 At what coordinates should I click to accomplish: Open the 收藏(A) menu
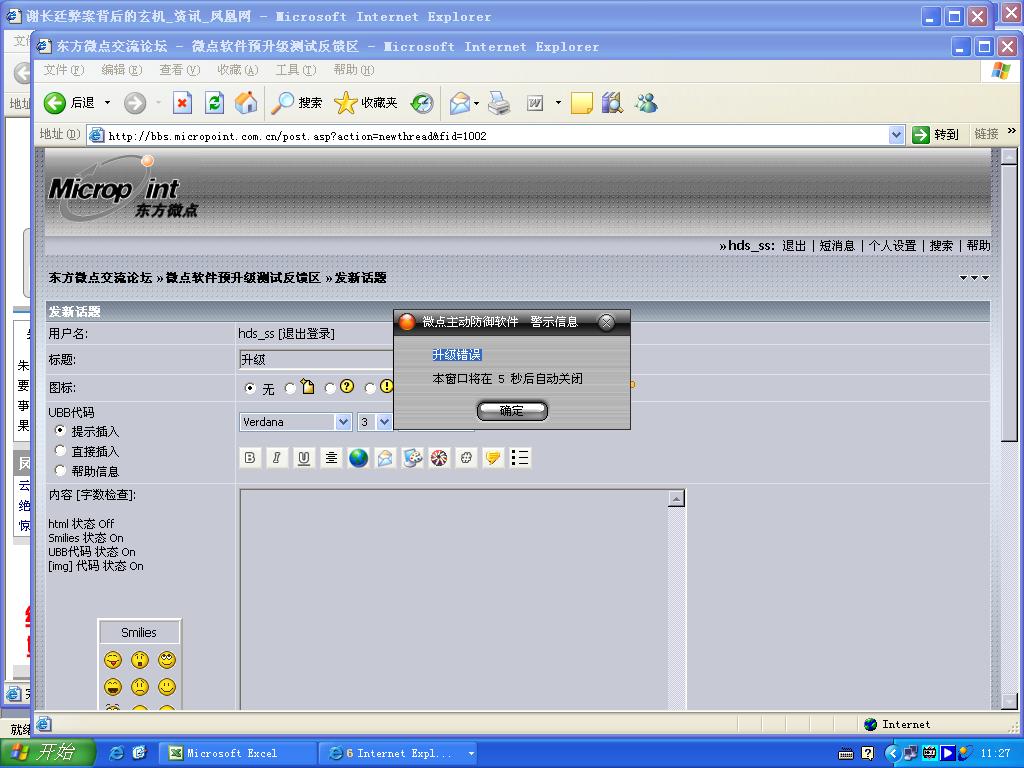click(x=238, y=70)
